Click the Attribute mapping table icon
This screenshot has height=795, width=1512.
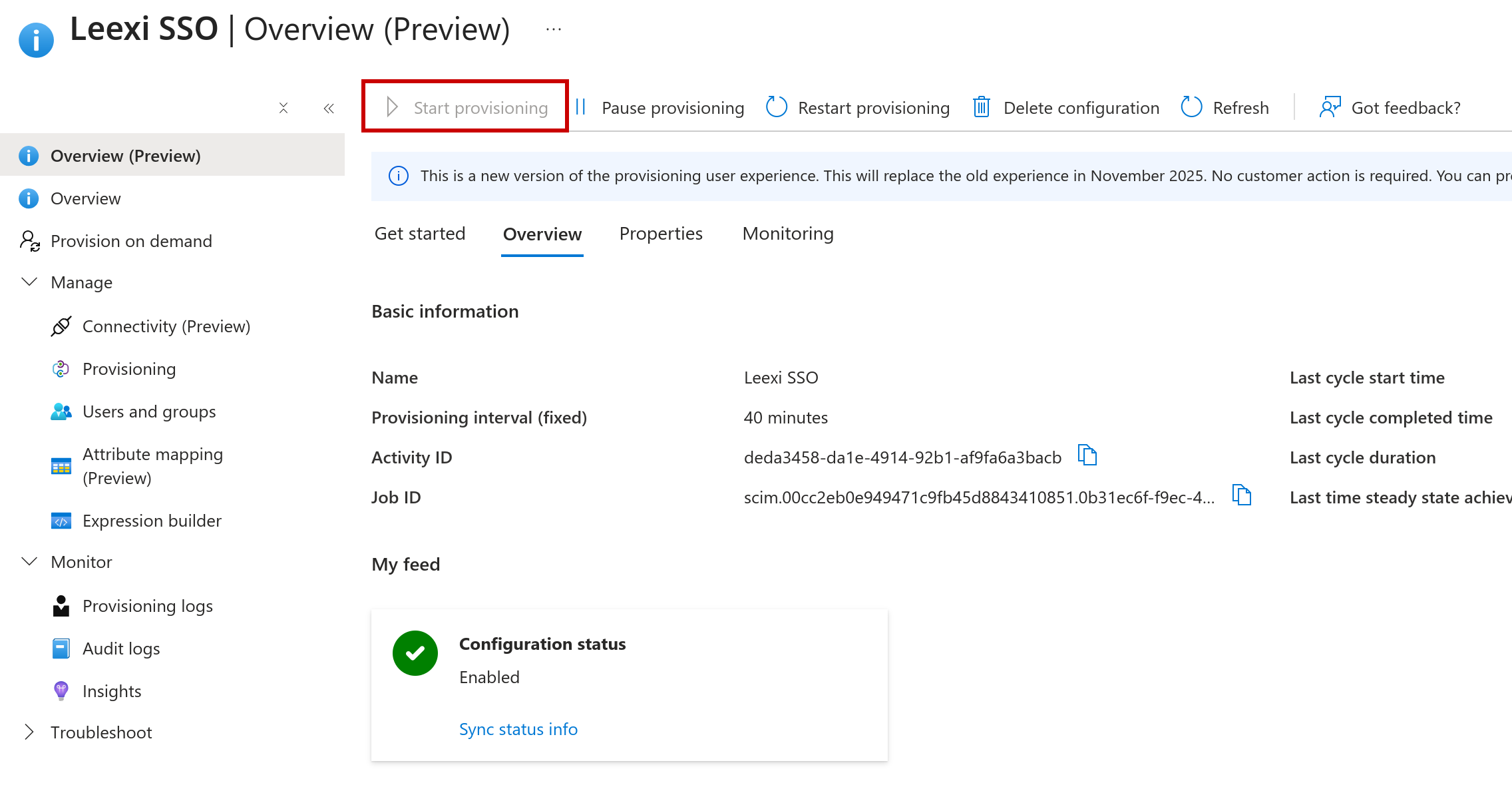[x=61, y=466]
